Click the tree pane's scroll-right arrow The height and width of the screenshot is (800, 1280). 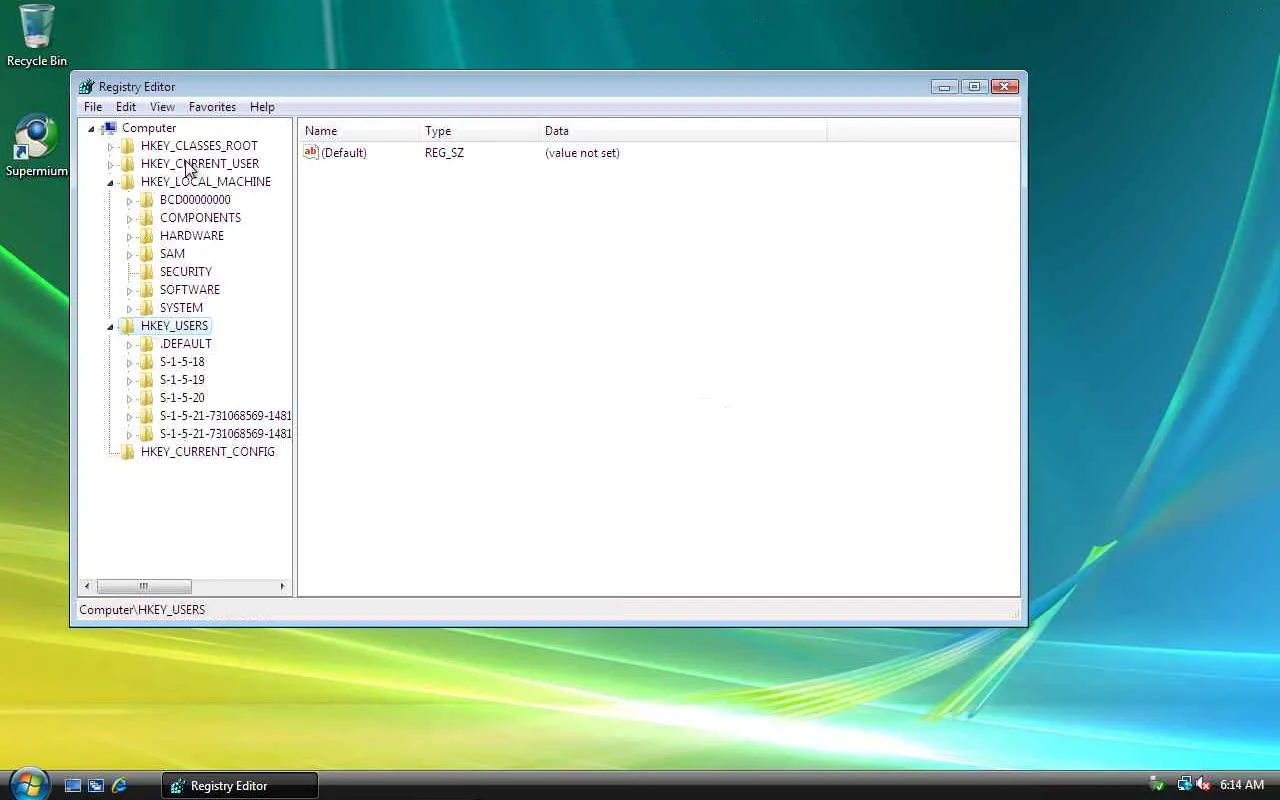(x=283, y=586)
